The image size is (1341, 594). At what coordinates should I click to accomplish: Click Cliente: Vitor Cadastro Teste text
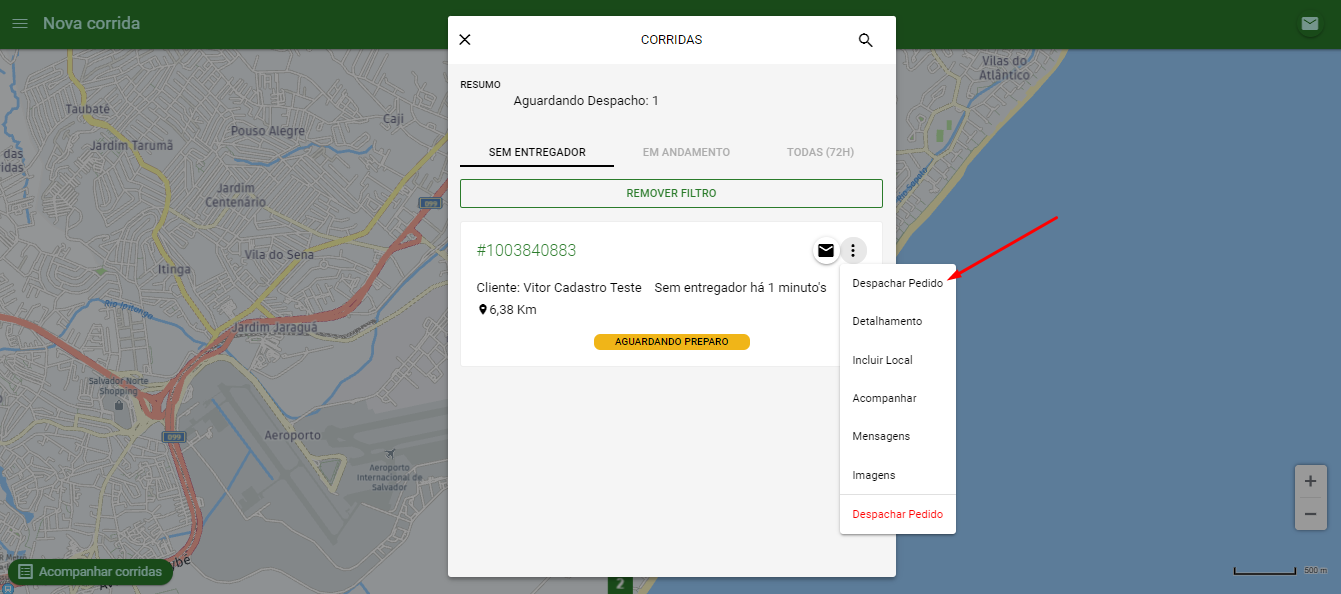(x=559, y=288)
